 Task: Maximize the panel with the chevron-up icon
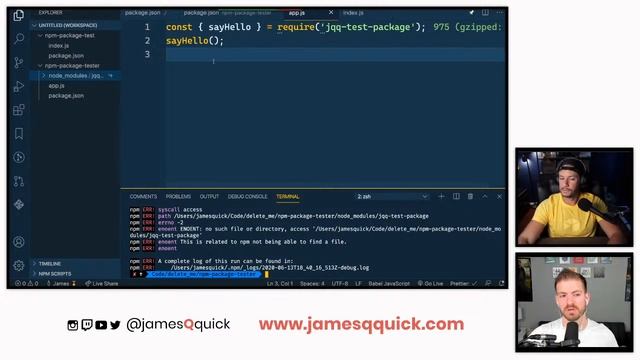485,196
